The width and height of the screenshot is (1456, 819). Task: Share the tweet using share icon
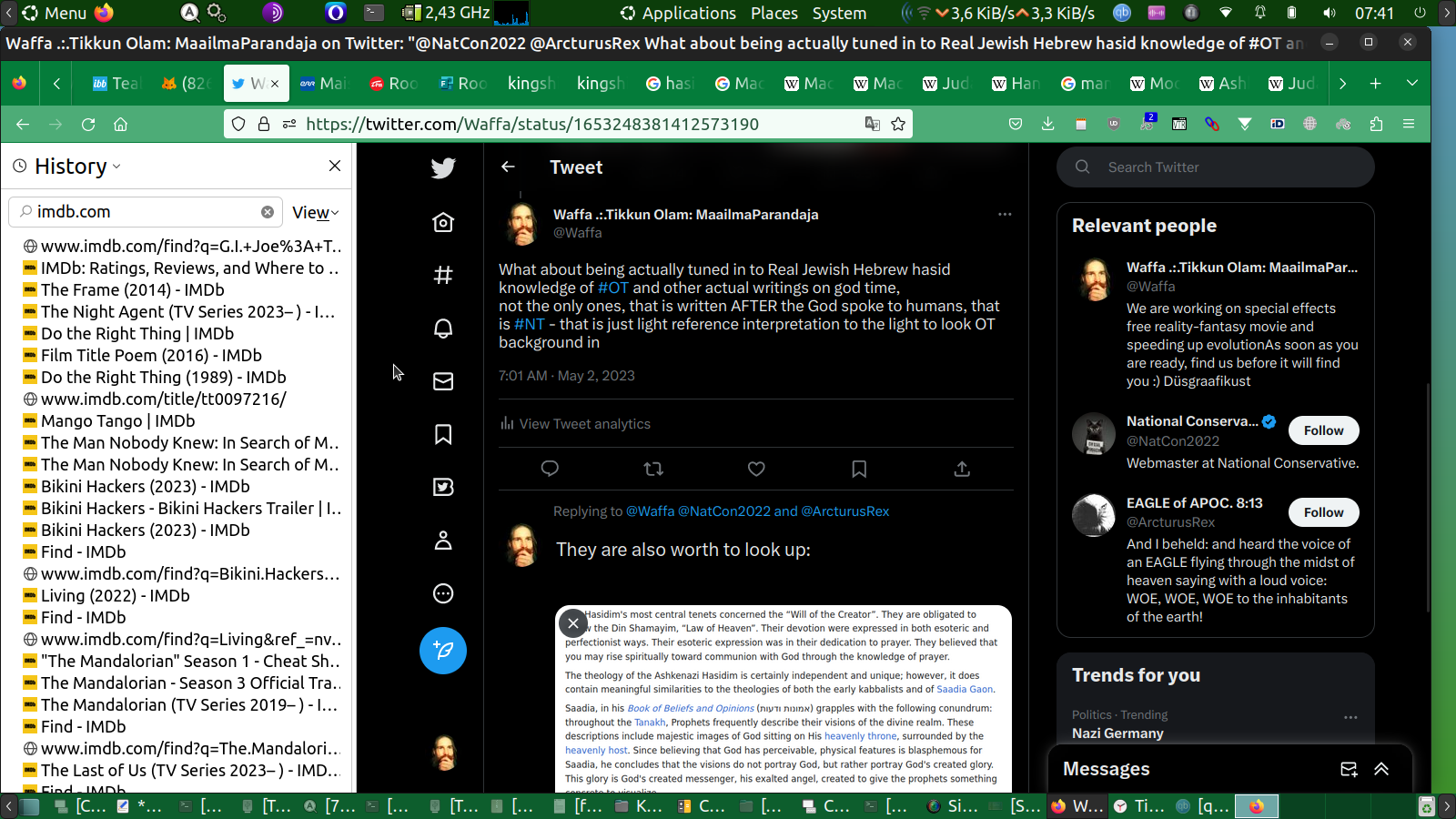(x=962, y=469)
